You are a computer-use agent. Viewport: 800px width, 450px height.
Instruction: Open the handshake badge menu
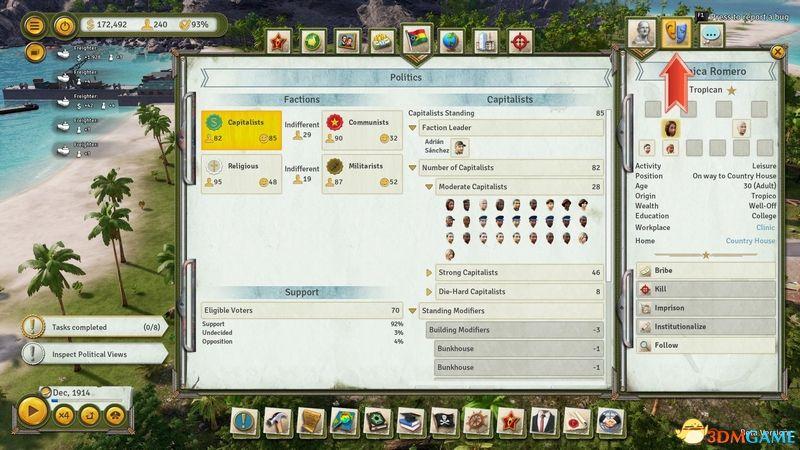click(610, 422)
